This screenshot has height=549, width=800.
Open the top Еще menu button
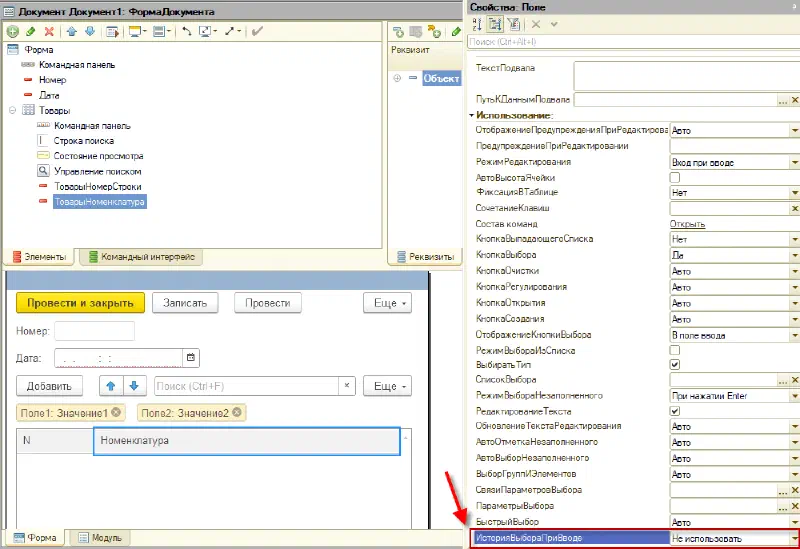click(x=387, y=303)
